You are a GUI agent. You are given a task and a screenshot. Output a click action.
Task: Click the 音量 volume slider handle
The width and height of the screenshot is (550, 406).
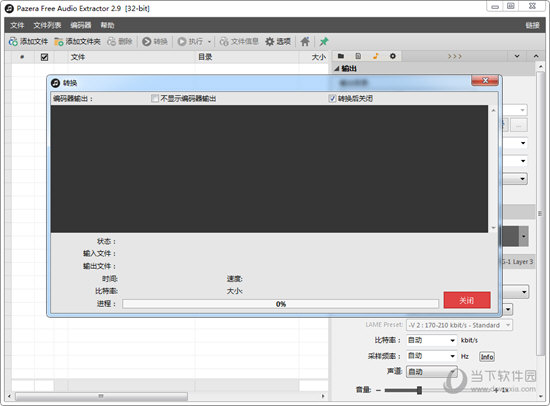click(419, 390)
